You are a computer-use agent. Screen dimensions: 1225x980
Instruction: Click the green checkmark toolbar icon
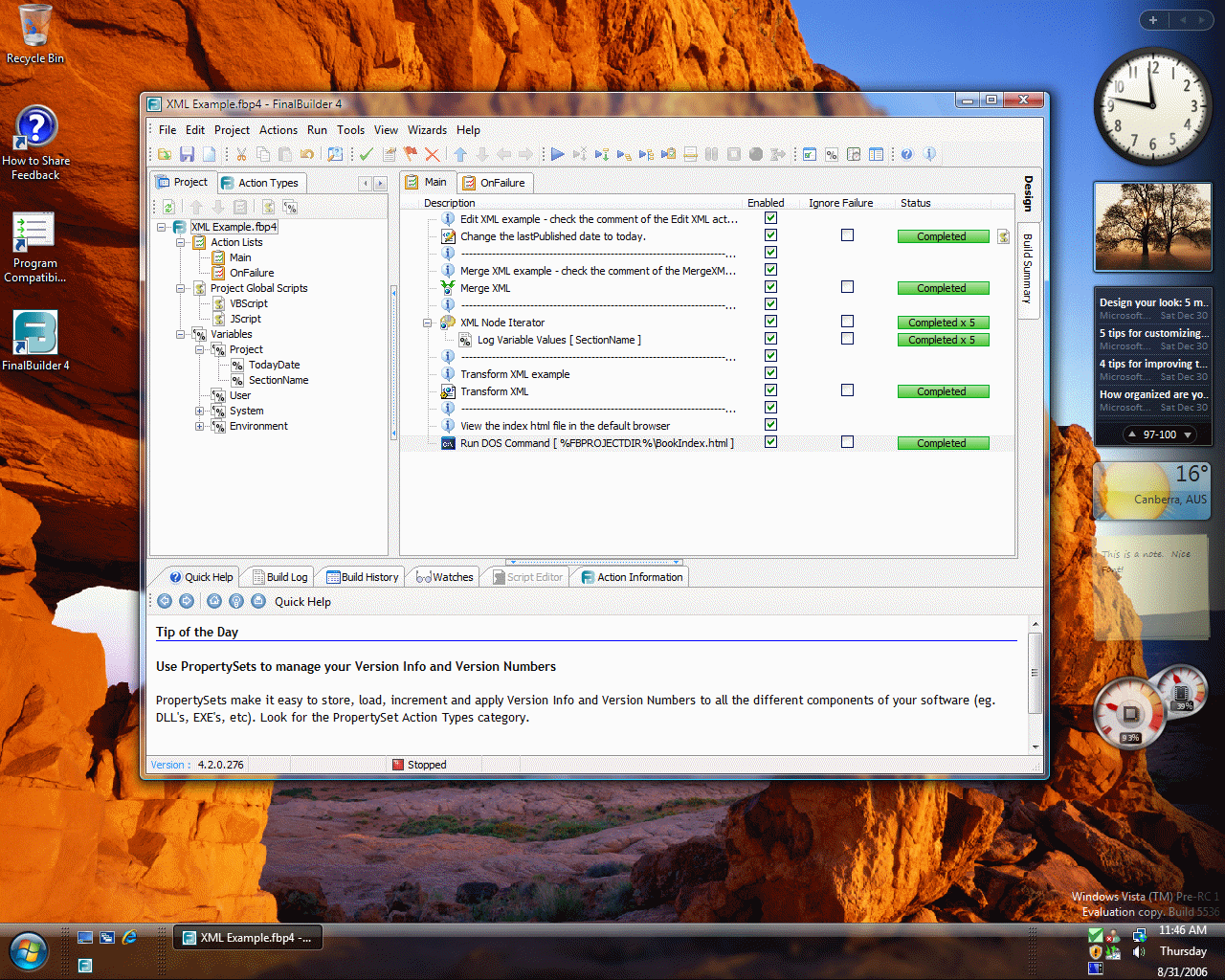click(x=366, y=154)
